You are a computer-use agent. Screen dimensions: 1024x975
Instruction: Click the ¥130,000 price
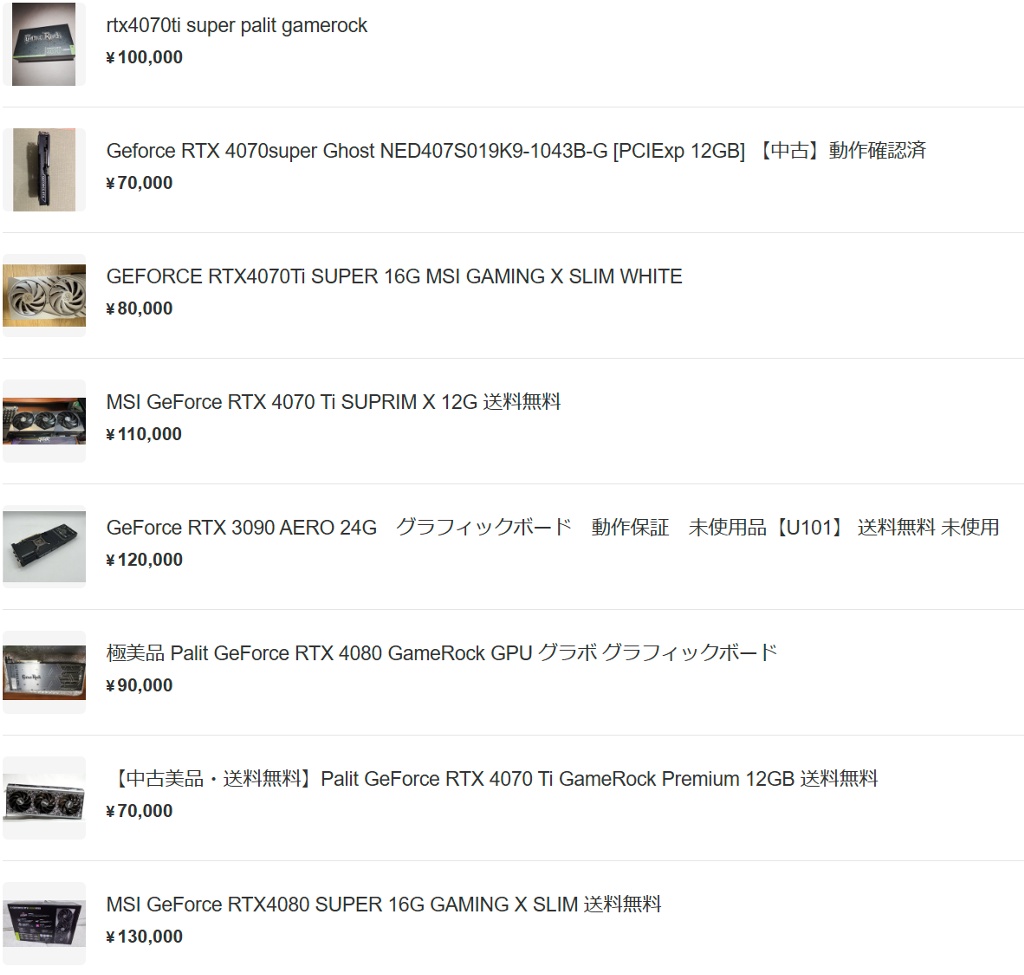point(144,936)
